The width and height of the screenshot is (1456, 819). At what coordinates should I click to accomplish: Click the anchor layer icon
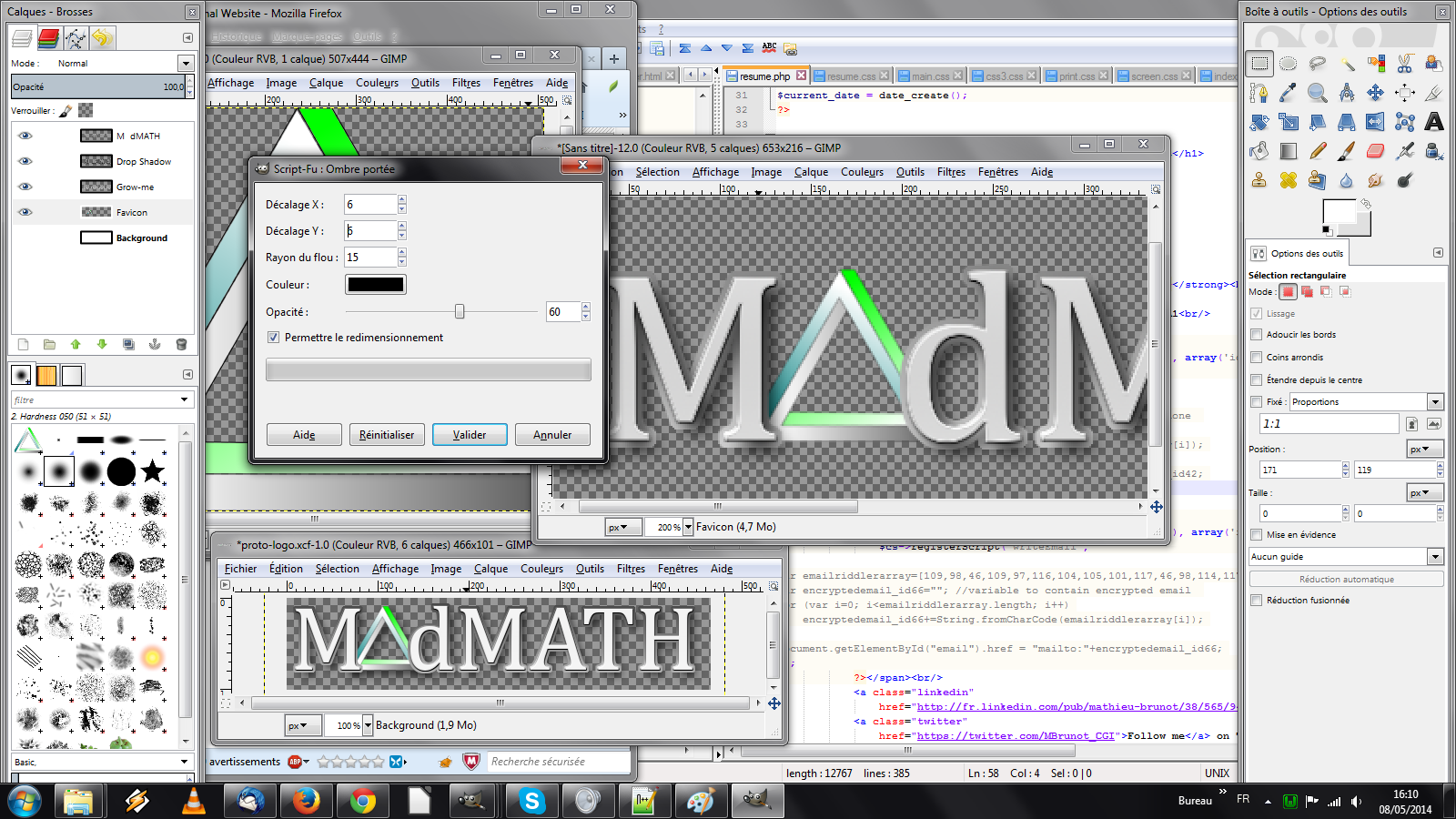155,344
